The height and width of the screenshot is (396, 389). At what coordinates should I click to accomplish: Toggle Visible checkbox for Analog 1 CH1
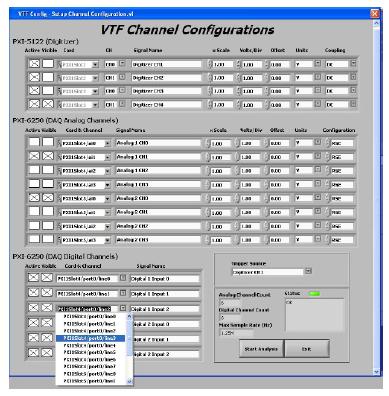[x=48, y=156]
